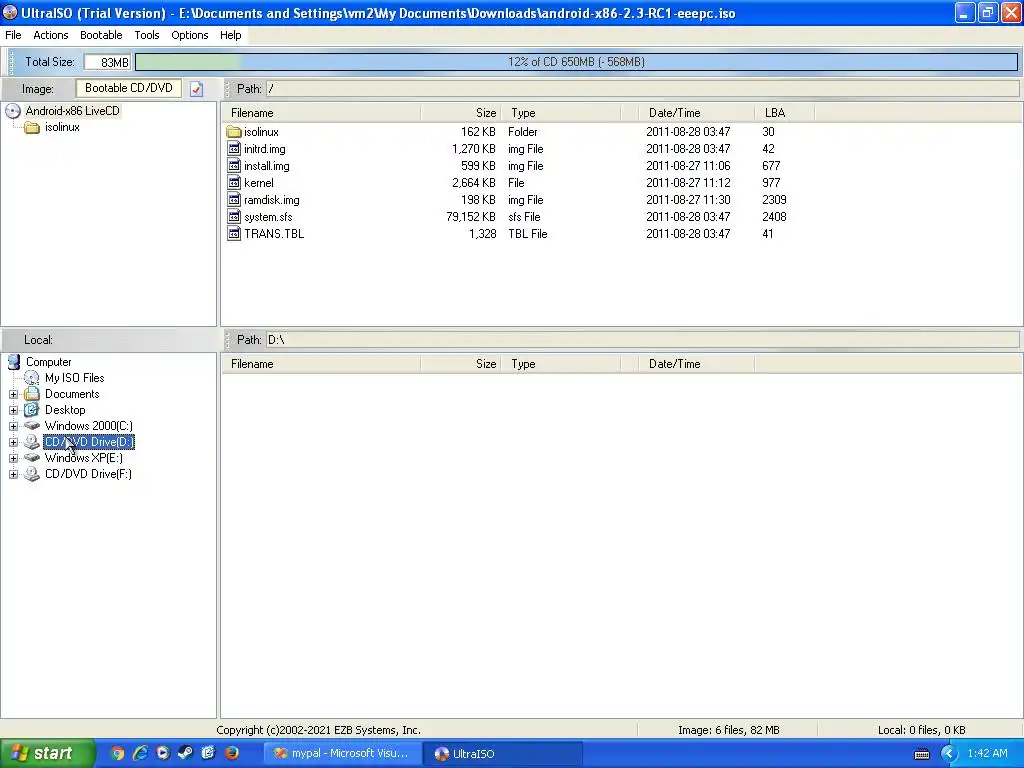Viewport: 1024px width, 768px height.
Task: Show hidden system tray icons arrow
Action: (x=949, y=754)
